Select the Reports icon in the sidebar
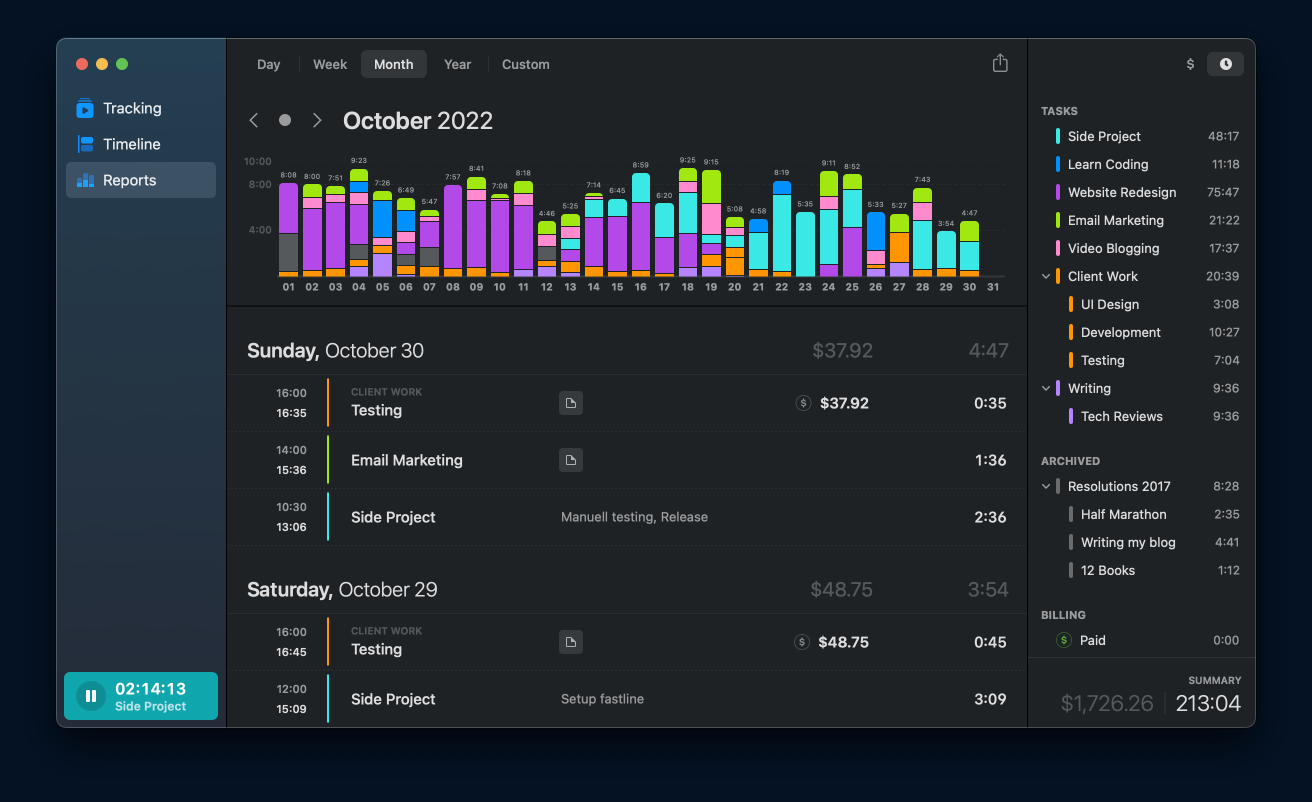 83,180
